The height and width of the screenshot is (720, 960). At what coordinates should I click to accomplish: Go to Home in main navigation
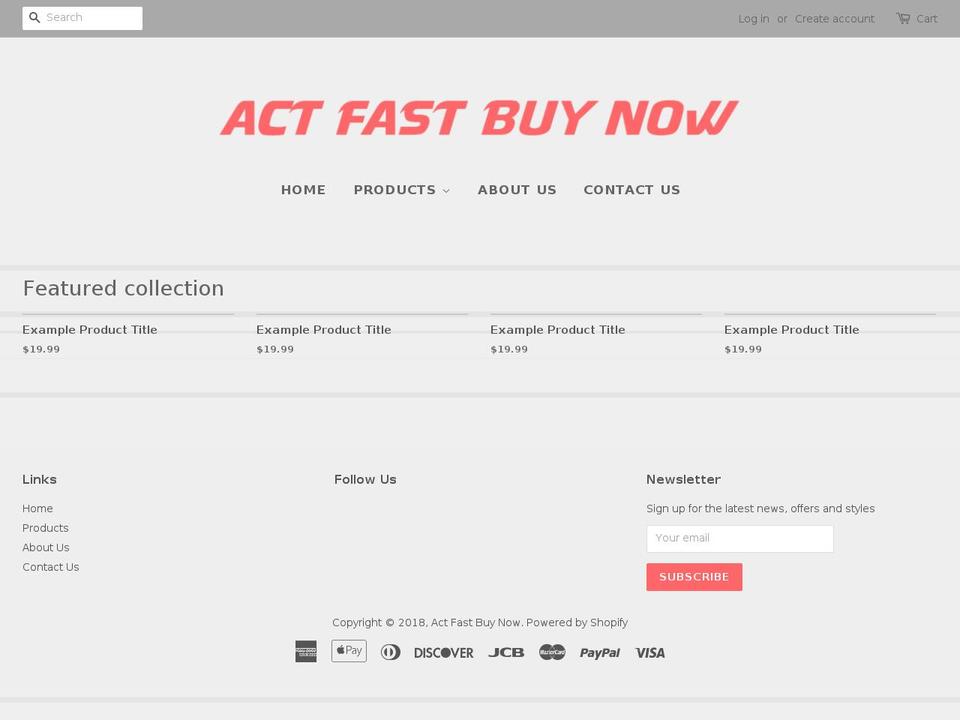pyautogui.click(x=304, y=190)
